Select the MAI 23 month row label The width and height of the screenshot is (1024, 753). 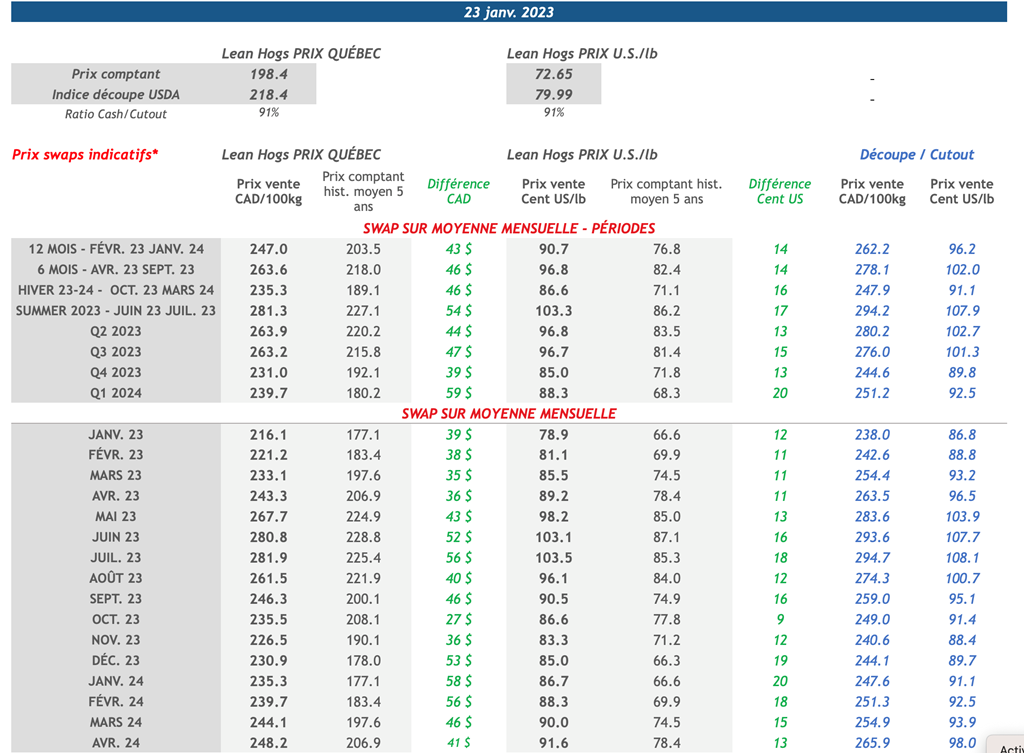click(116, 517)
